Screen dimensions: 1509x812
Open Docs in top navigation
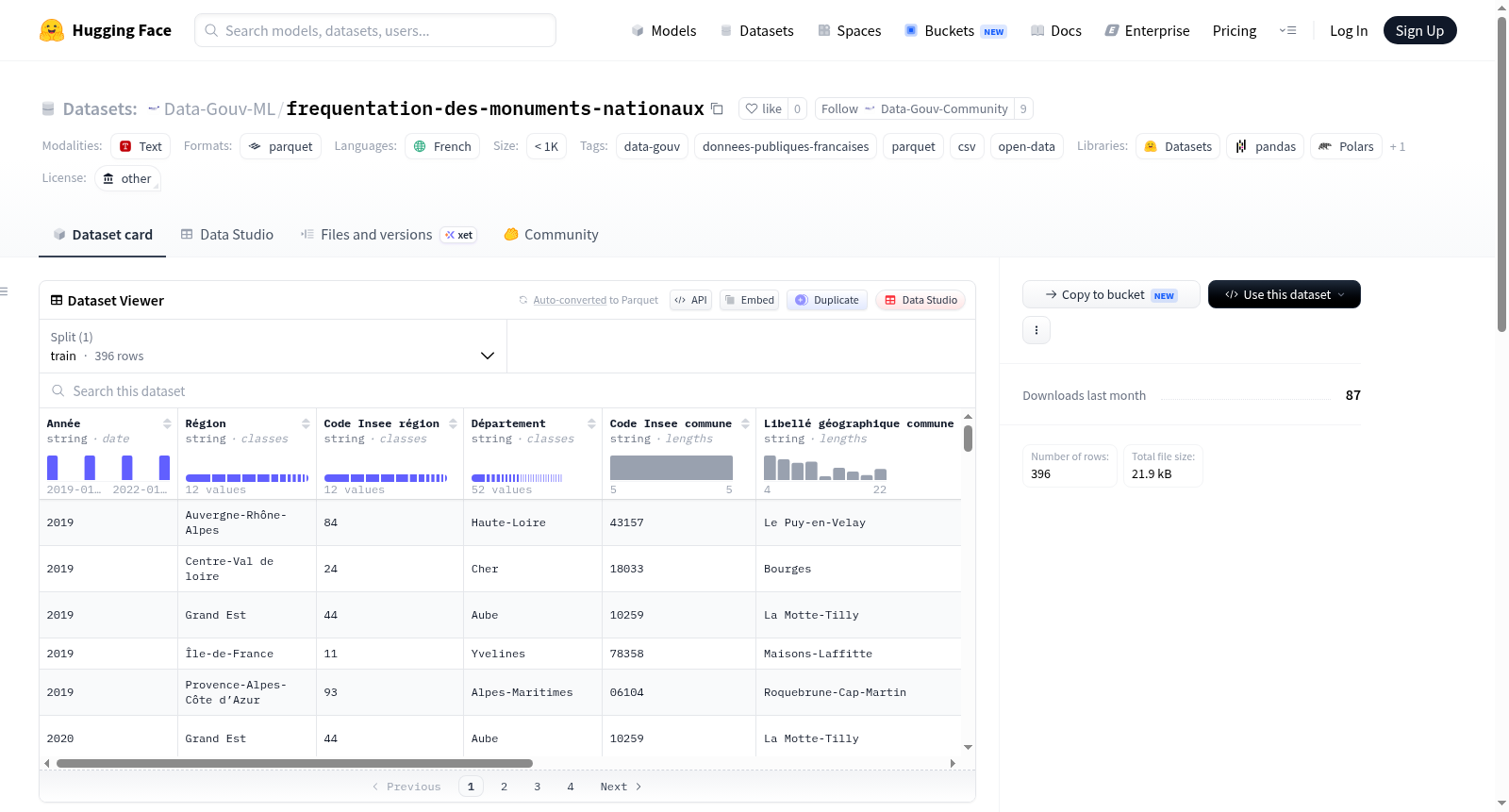[1056, 30]
